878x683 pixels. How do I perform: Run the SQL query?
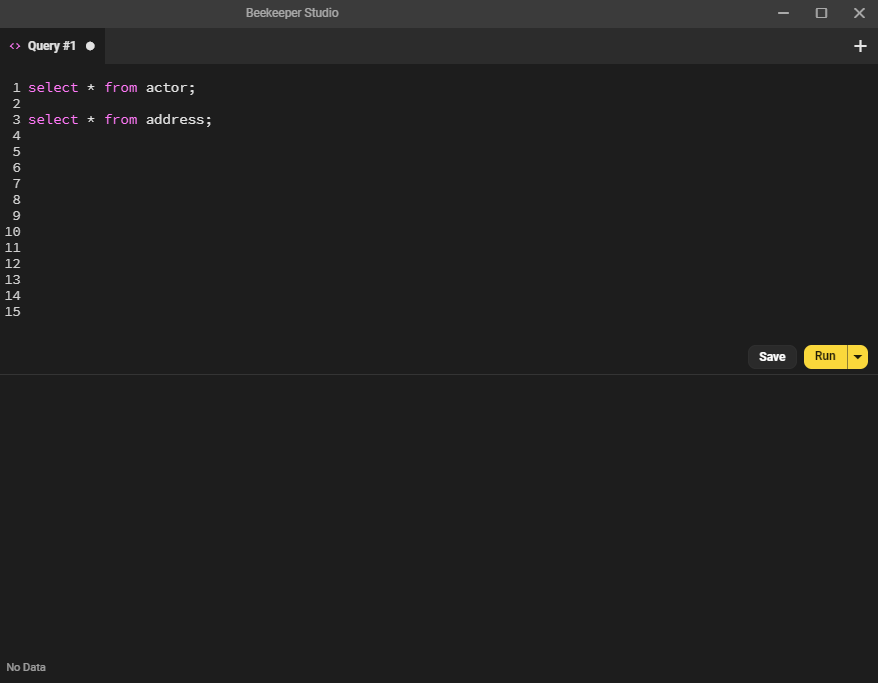point(824,356)
